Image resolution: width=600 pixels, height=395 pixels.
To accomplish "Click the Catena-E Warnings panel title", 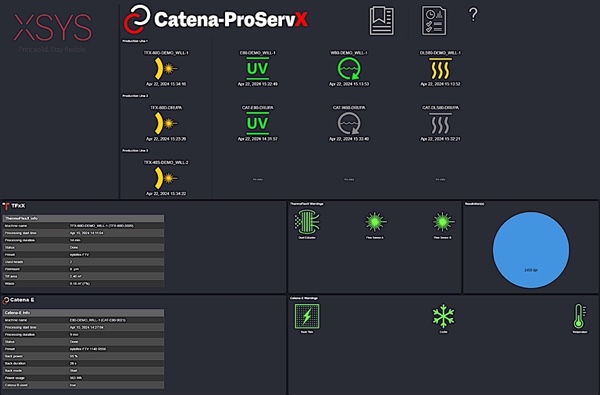I will (x=304, y=298).
